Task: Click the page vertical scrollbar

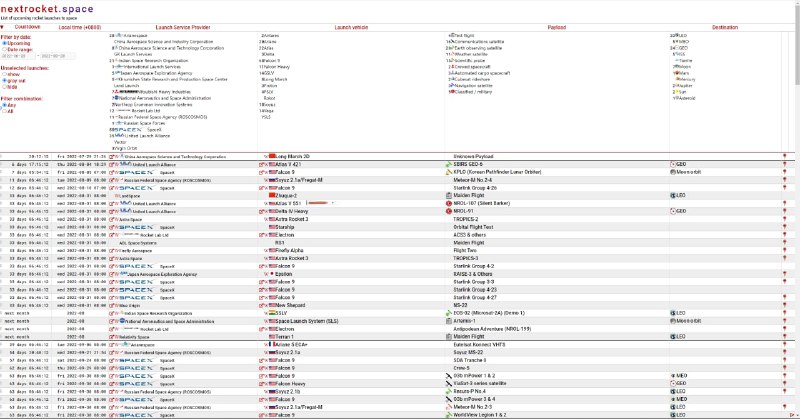Action: (x=797, y=46)
